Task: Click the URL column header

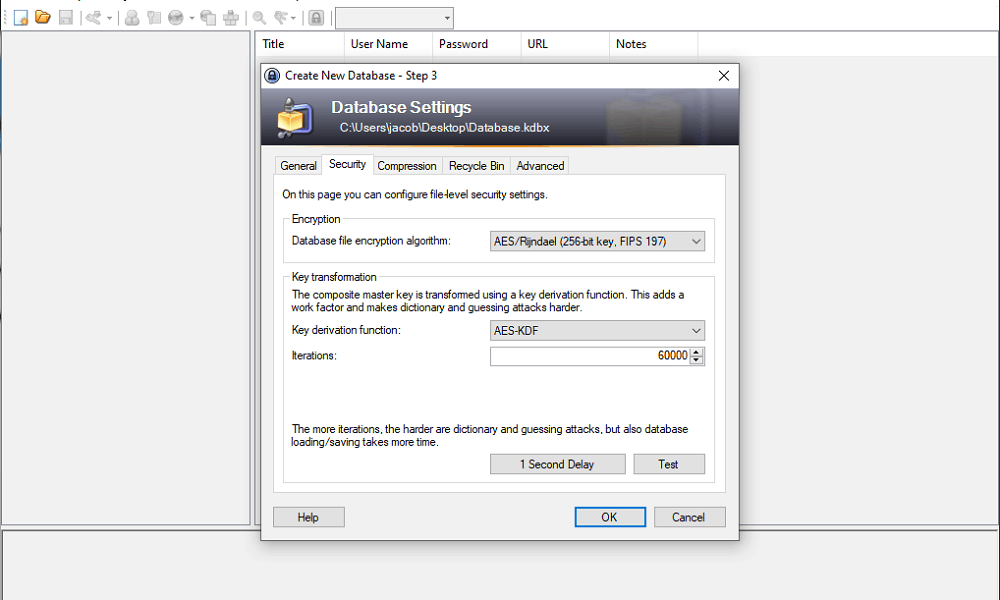Action: [565, 44]
